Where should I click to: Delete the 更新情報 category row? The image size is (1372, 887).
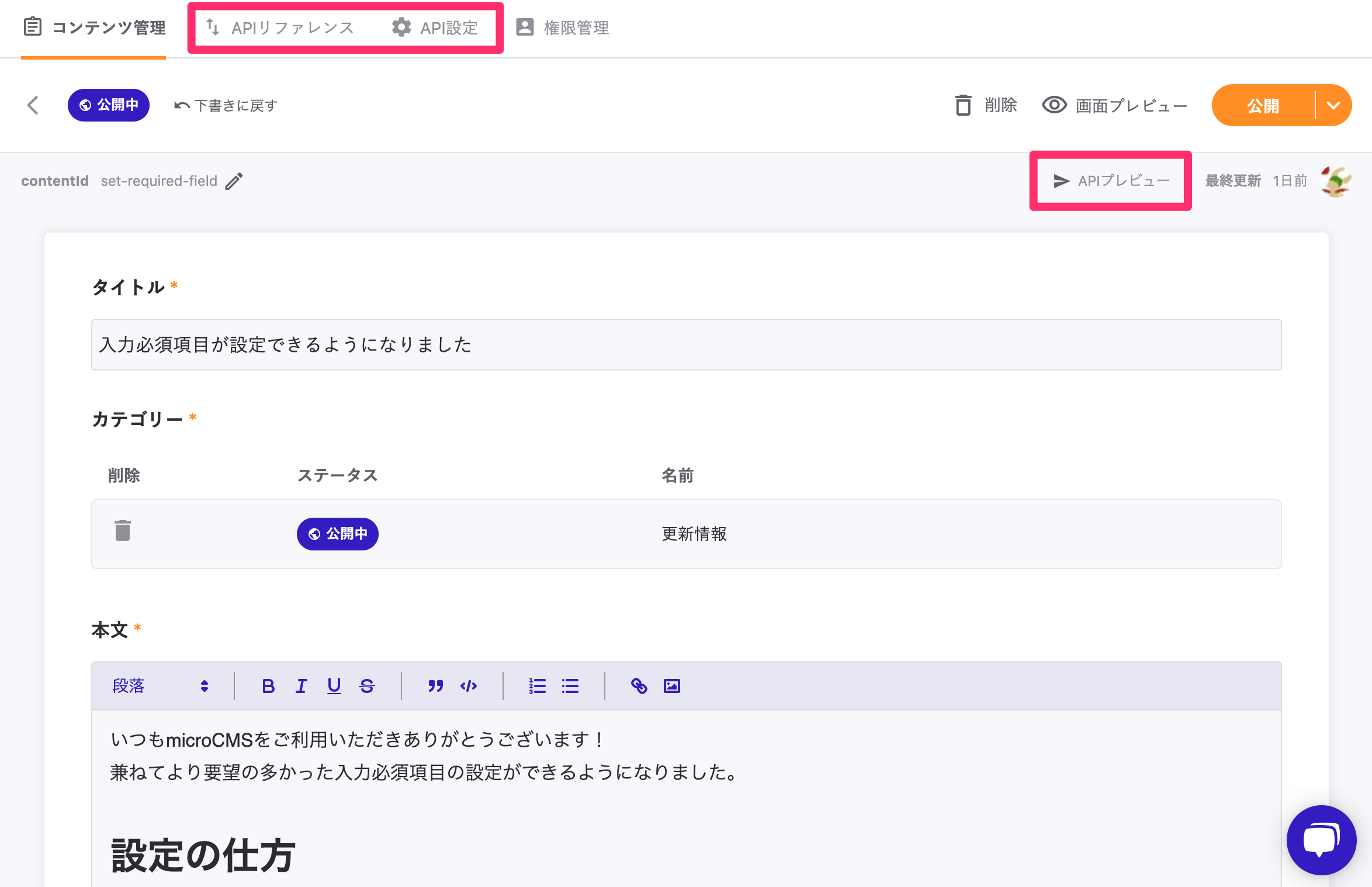pyautogui.click(x=123, y=531)
